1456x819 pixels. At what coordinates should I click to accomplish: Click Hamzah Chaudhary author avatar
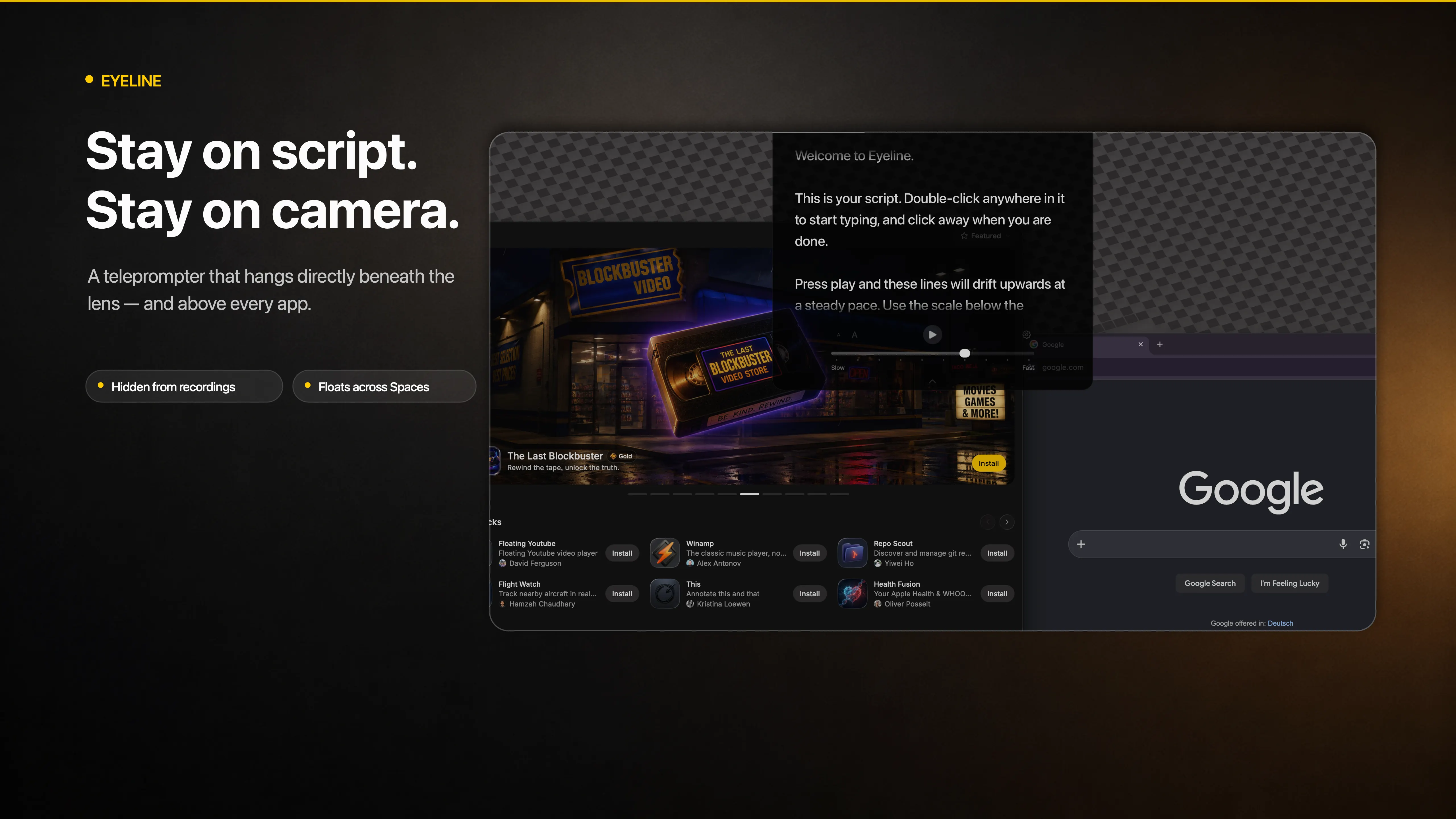502,604
